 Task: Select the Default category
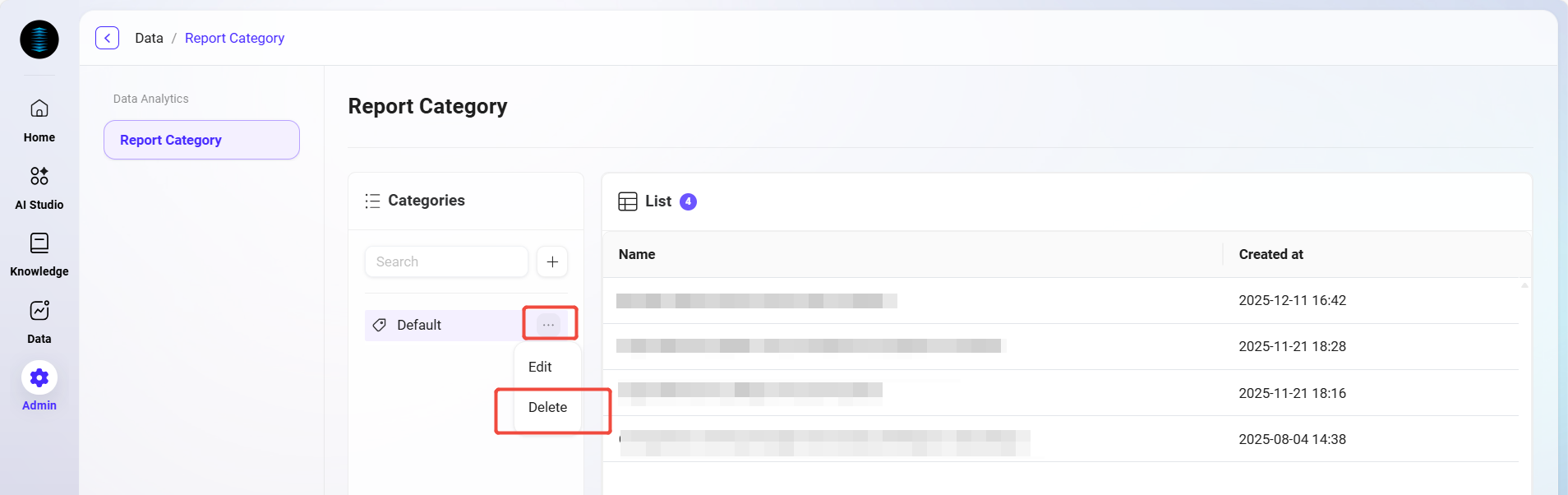point(419,325)
